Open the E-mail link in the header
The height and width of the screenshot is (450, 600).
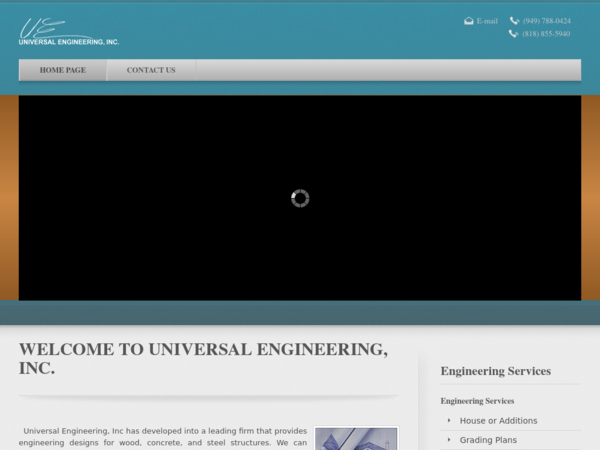tap(487, 21)
